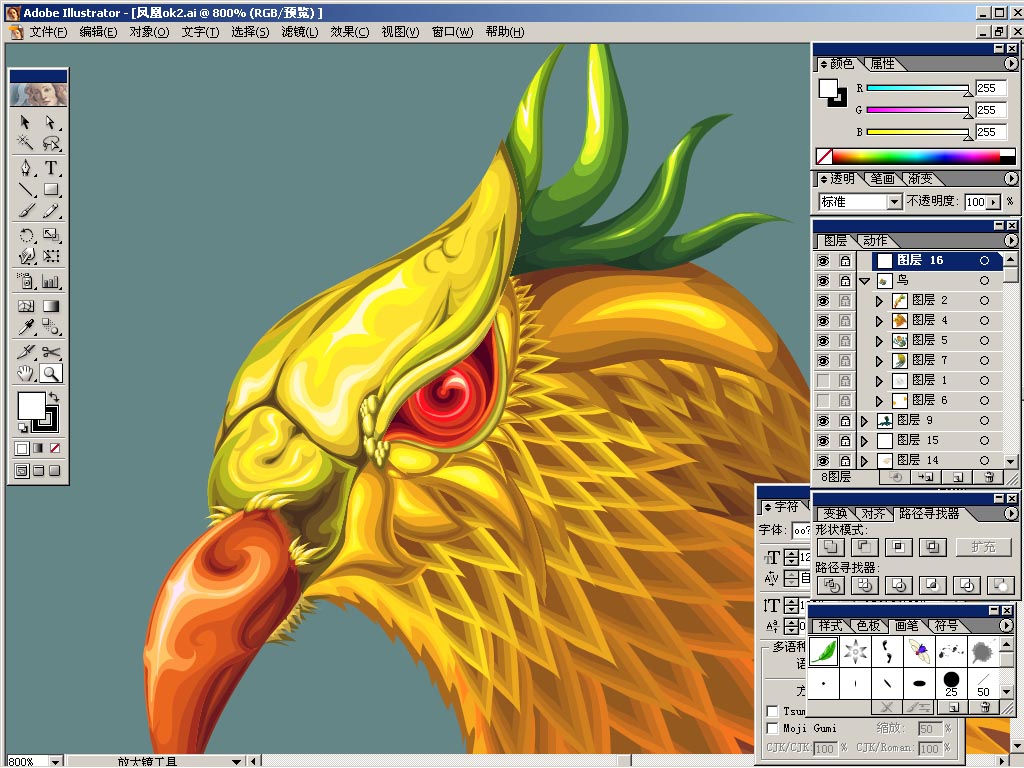Toggle visibility of 鸟 layer
This screenshot has height=768, width=1024.
[x=824, y=281]
